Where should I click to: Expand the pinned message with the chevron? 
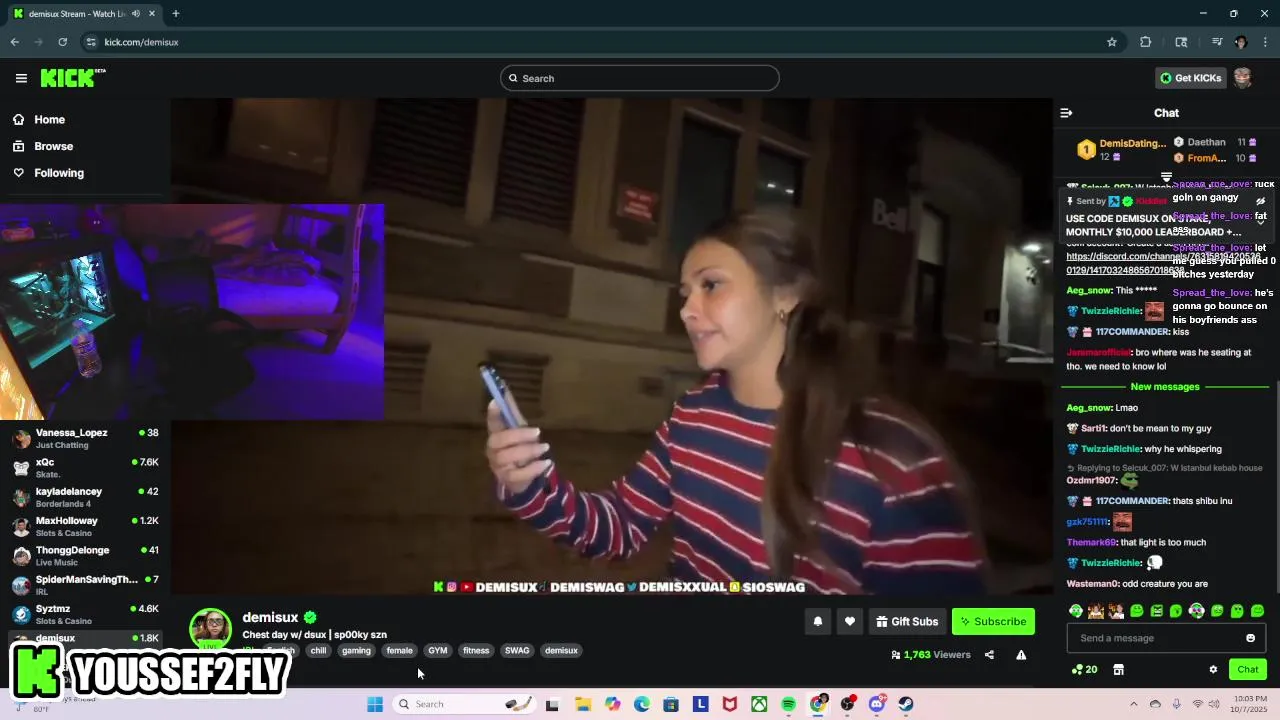[1260, 222]
